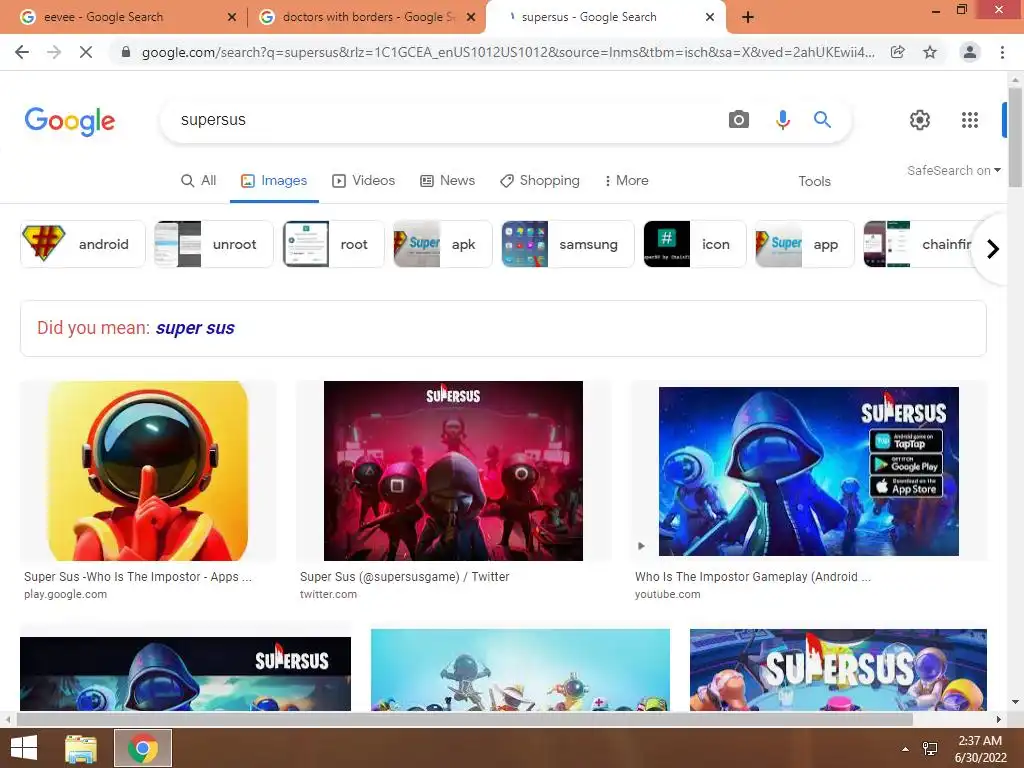Open the blue hooded Supersus gameplay image
Viewport: 1024px width, 768px height.
808,471
